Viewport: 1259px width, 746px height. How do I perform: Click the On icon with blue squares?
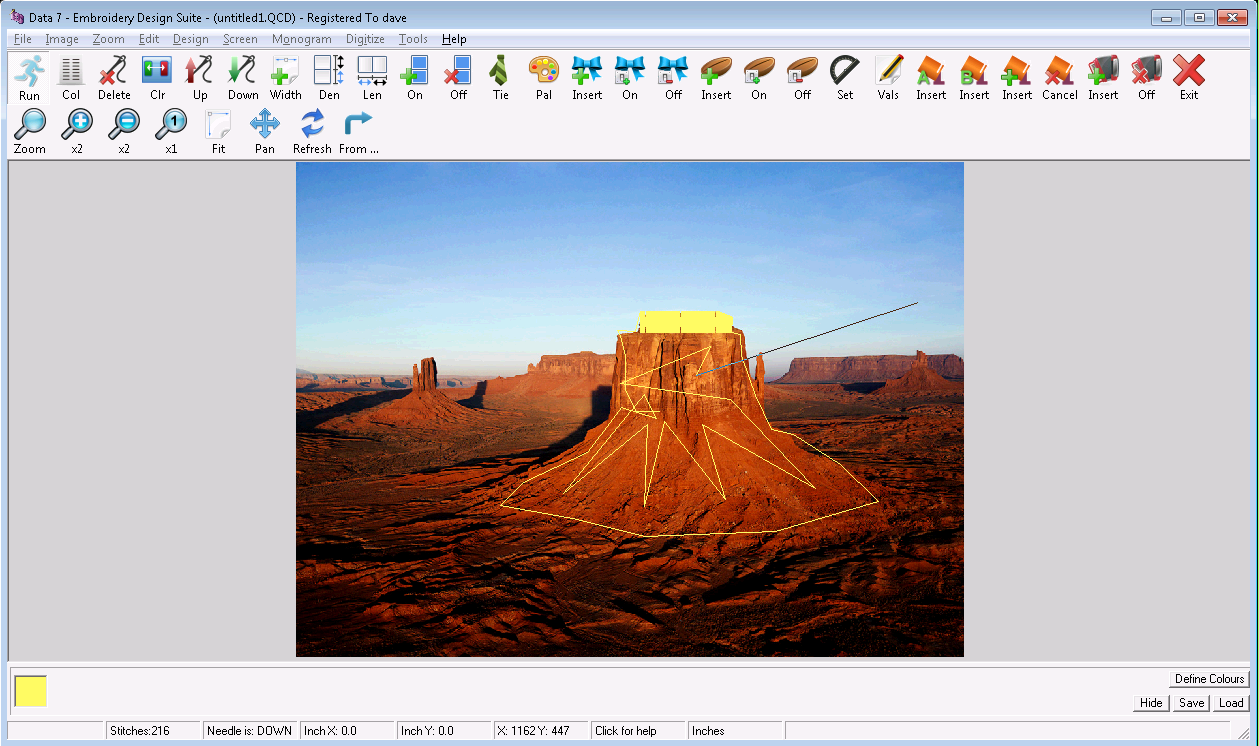coord(415,71)
